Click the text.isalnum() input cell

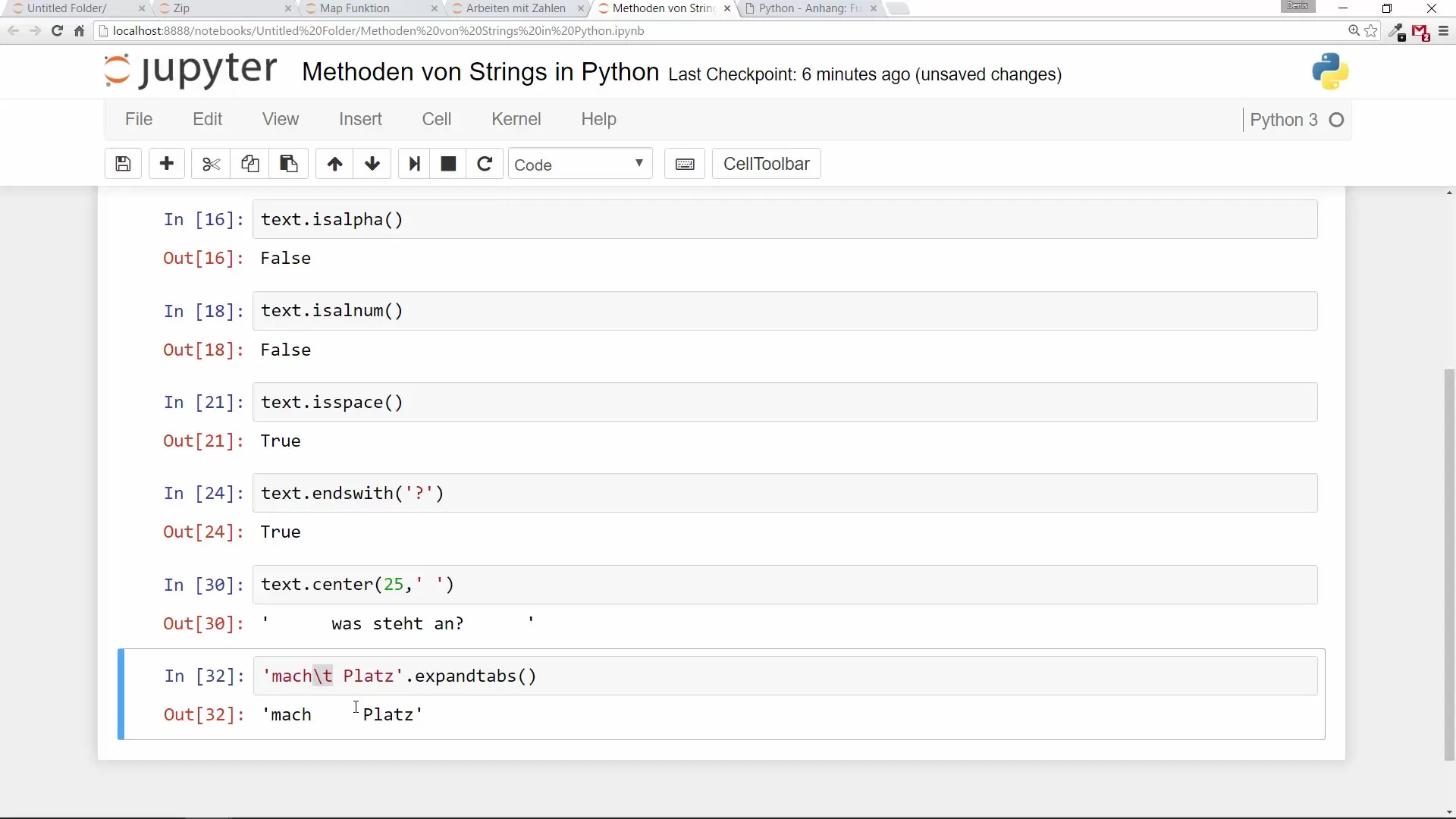[x=785, y=311]
